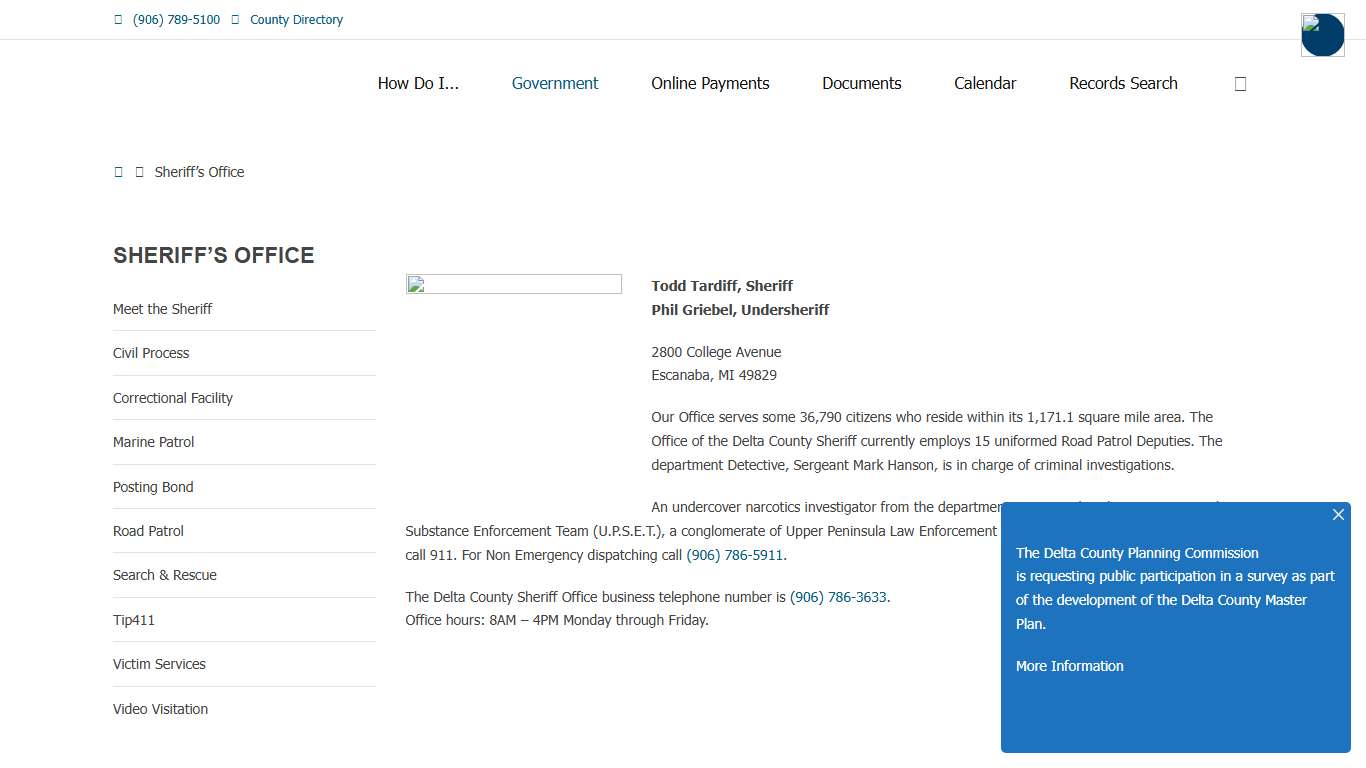
Task: Open the Calendar page
Action: [x=985, y=84]
